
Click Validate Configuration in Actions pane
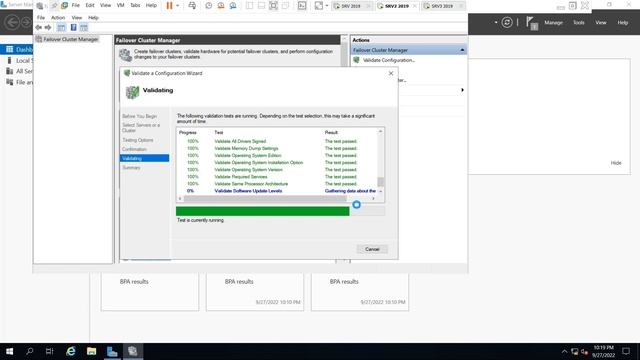pos(389,60)
